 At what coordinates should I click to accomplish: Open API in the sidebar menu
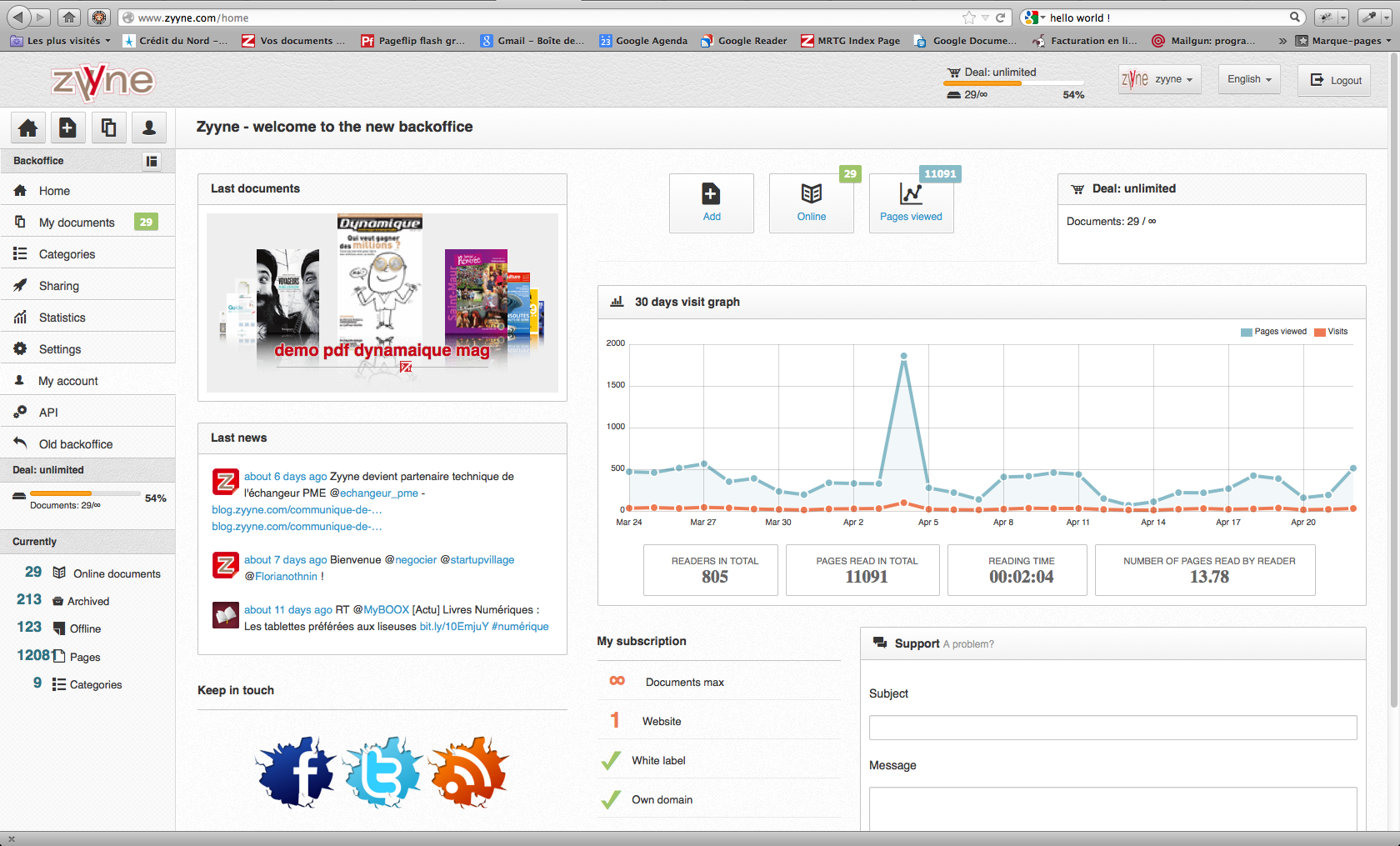pos(87,413)
